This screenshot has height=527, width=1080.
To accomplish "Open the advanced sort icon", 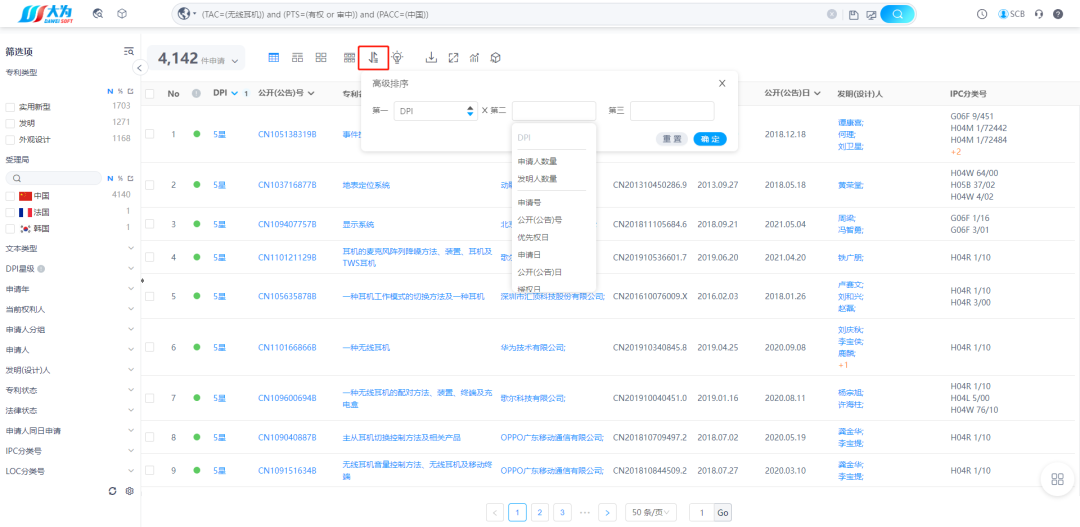I will point(373,58).
